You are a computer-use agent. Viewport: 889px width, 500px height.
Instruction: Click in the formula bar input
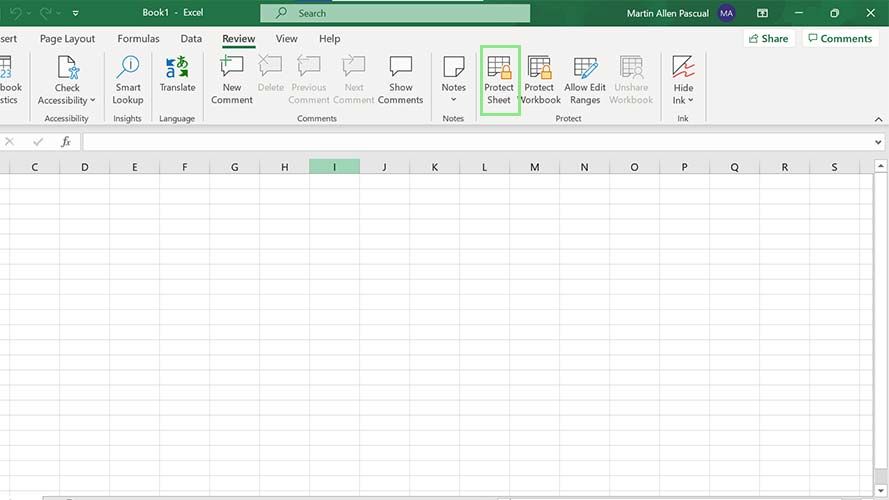[x=479, y=142]
